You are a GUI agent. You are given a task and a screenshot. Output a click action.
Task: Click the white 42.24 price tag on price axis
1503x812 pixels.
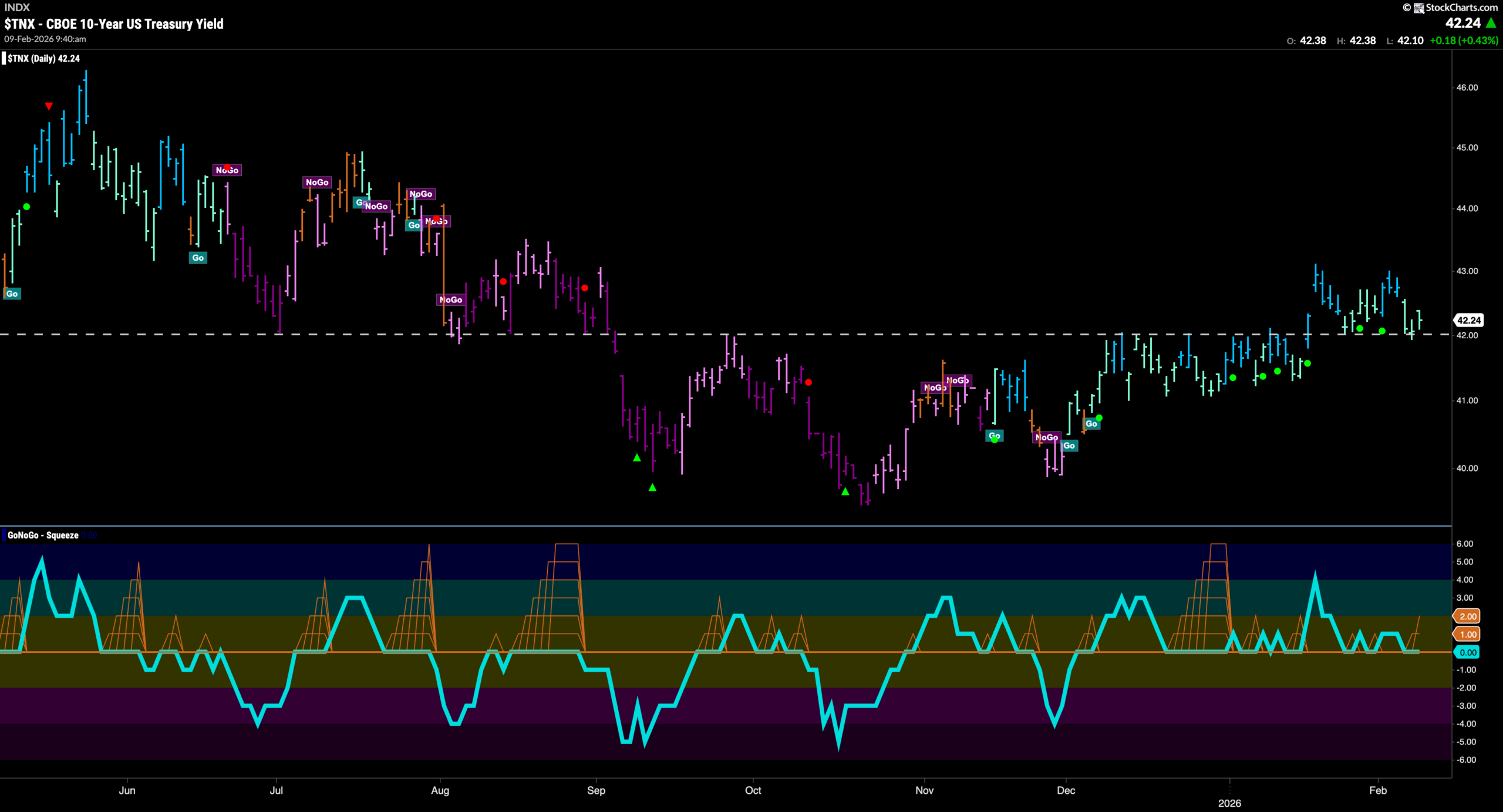[x=1468, y=320]
